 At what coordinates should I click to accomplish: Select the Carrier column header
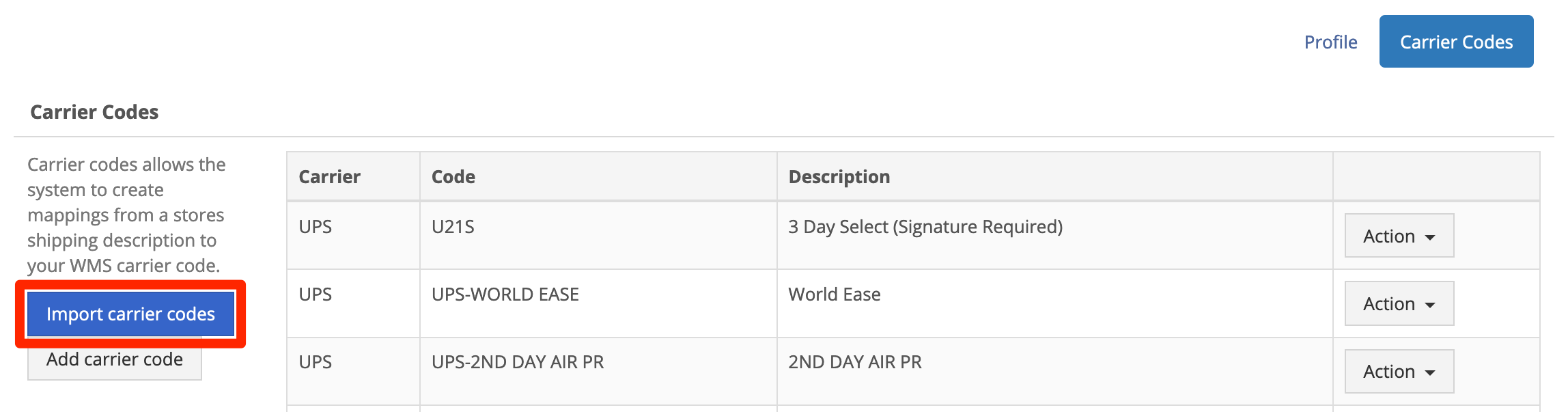pos(353,176)
